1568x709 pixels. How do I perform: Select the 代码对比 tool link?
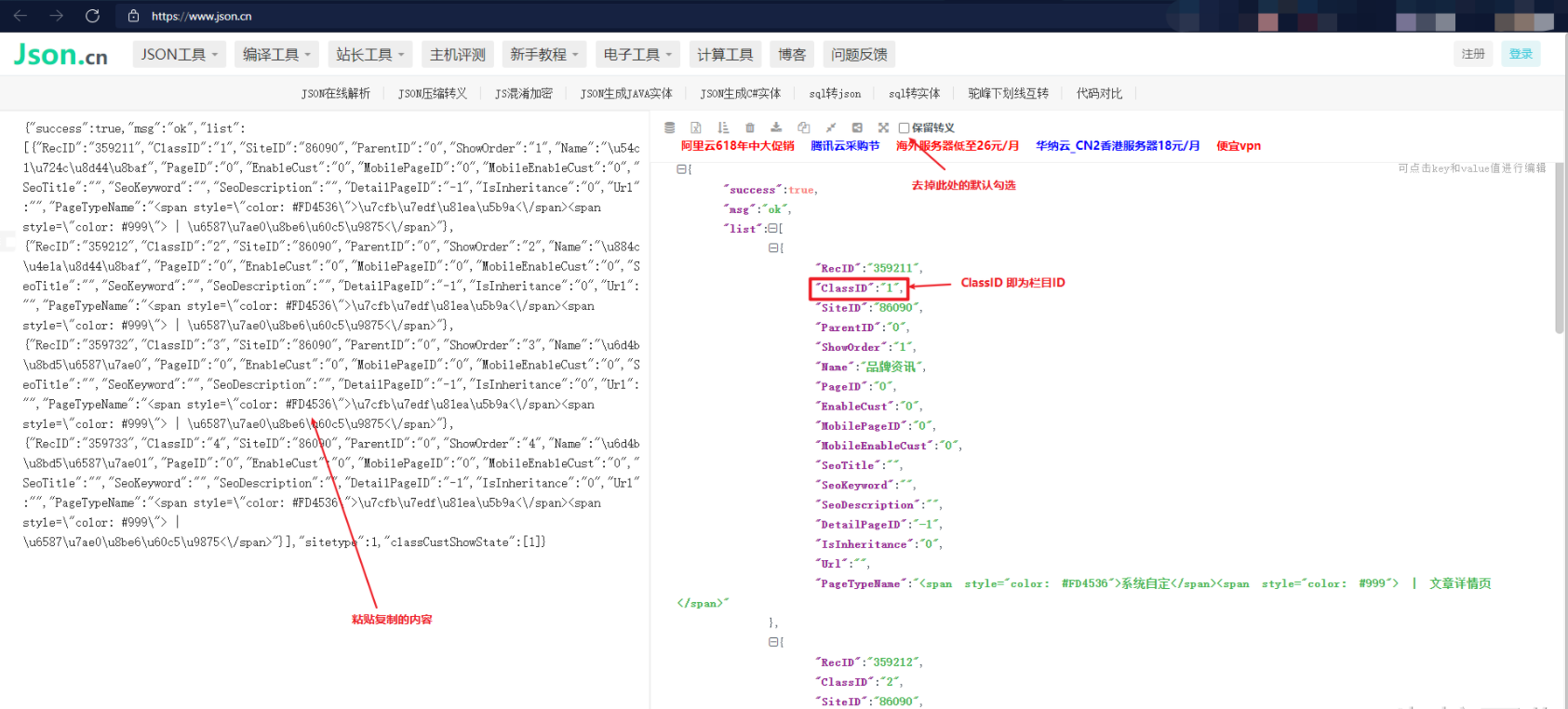point(1099,94)
